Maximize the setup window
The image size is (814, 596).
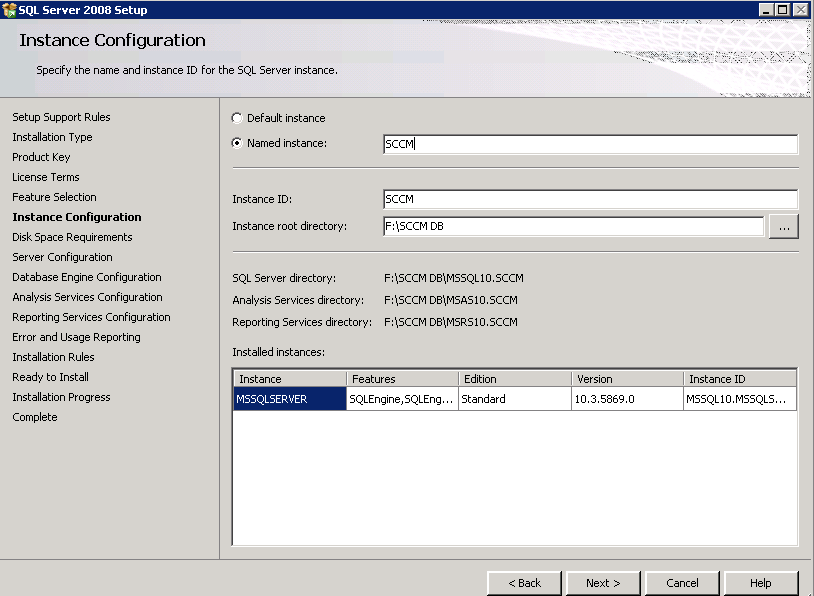coord(784,10)
